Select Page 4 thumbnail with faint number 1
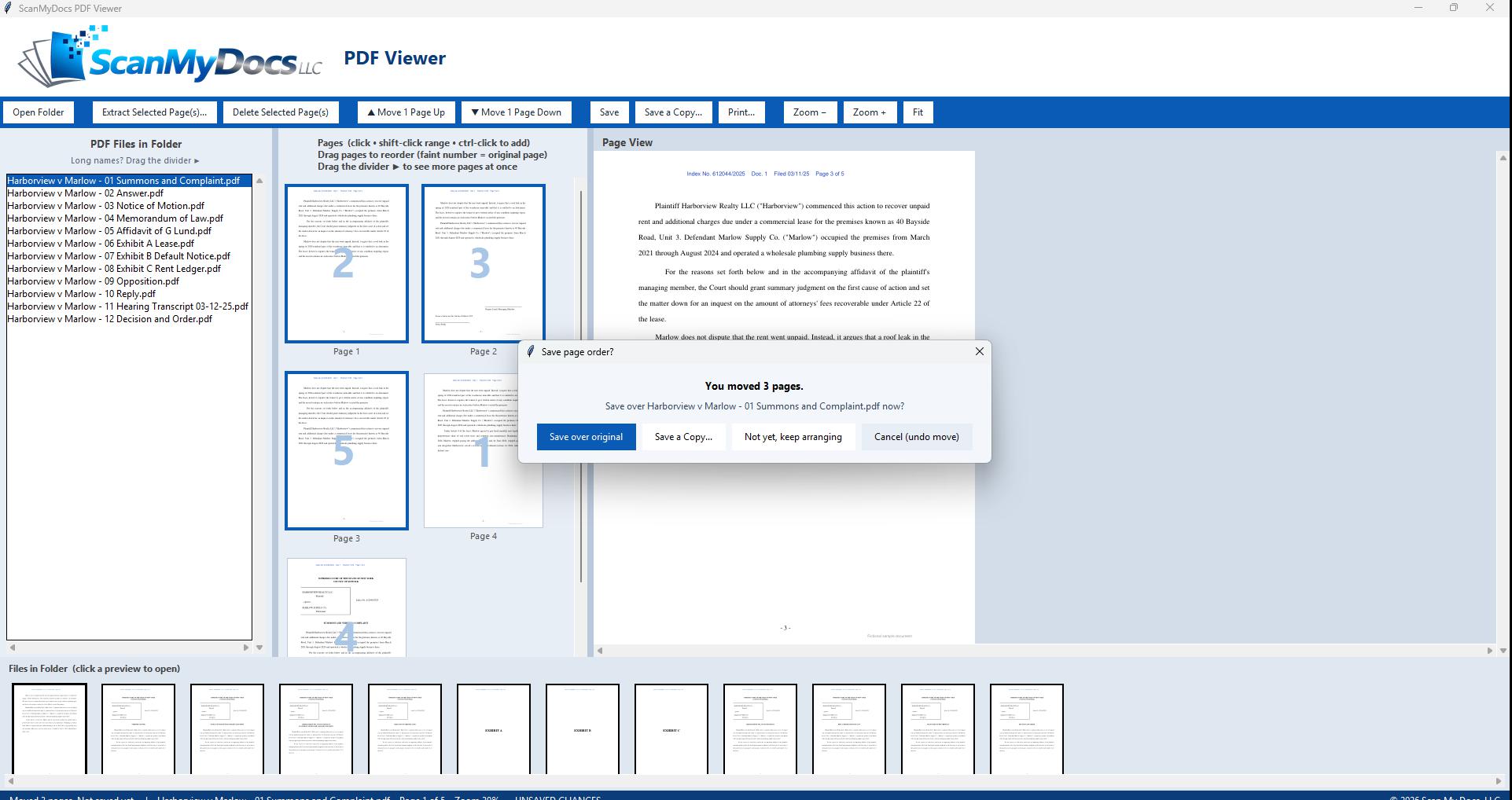The width and height of the screenshot is (1512, 800). (x=483, y=450)
